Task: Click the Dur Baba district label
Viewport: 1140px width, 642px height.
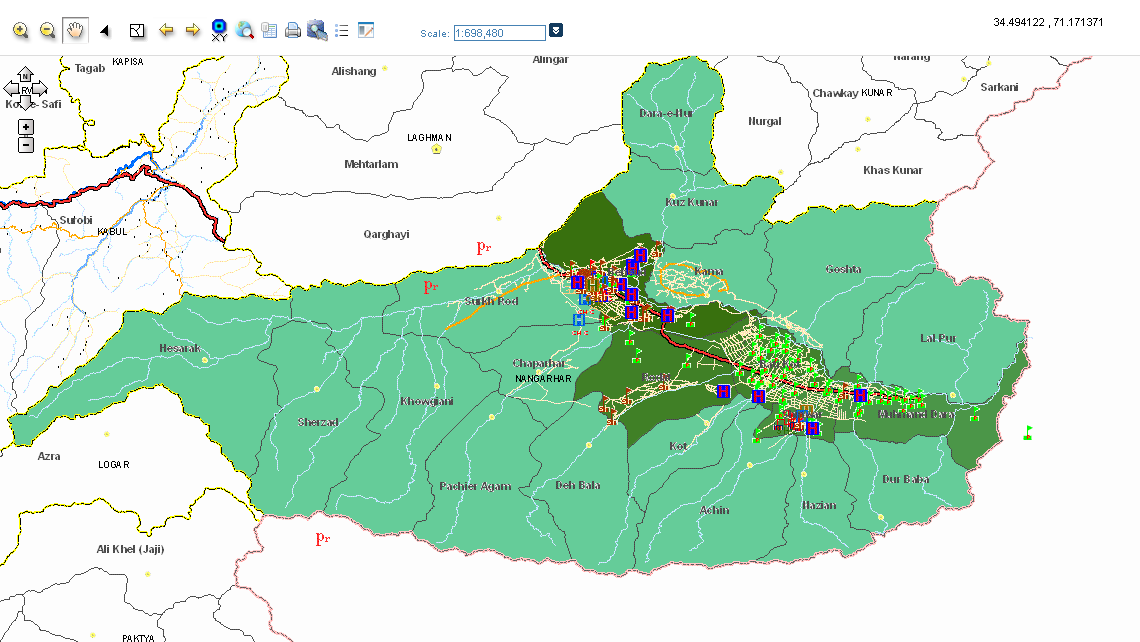Action: click(x=906, y=479)
